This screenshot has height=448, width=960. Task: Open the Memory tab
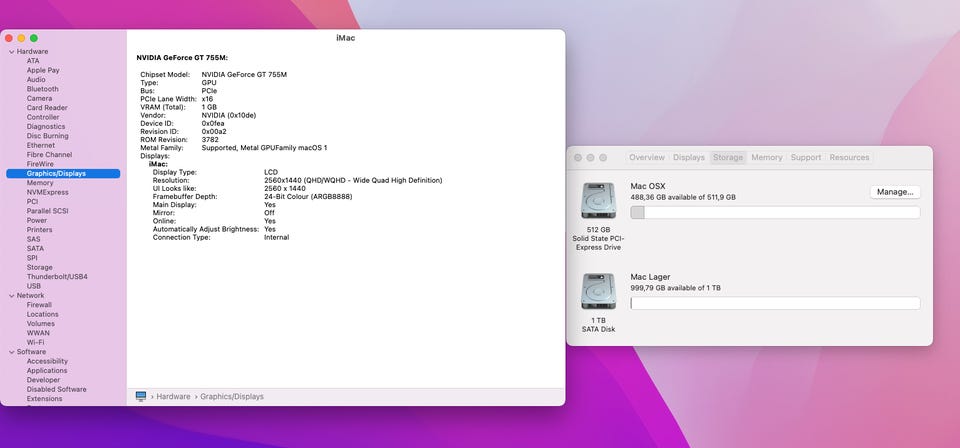tap(767, 157)
